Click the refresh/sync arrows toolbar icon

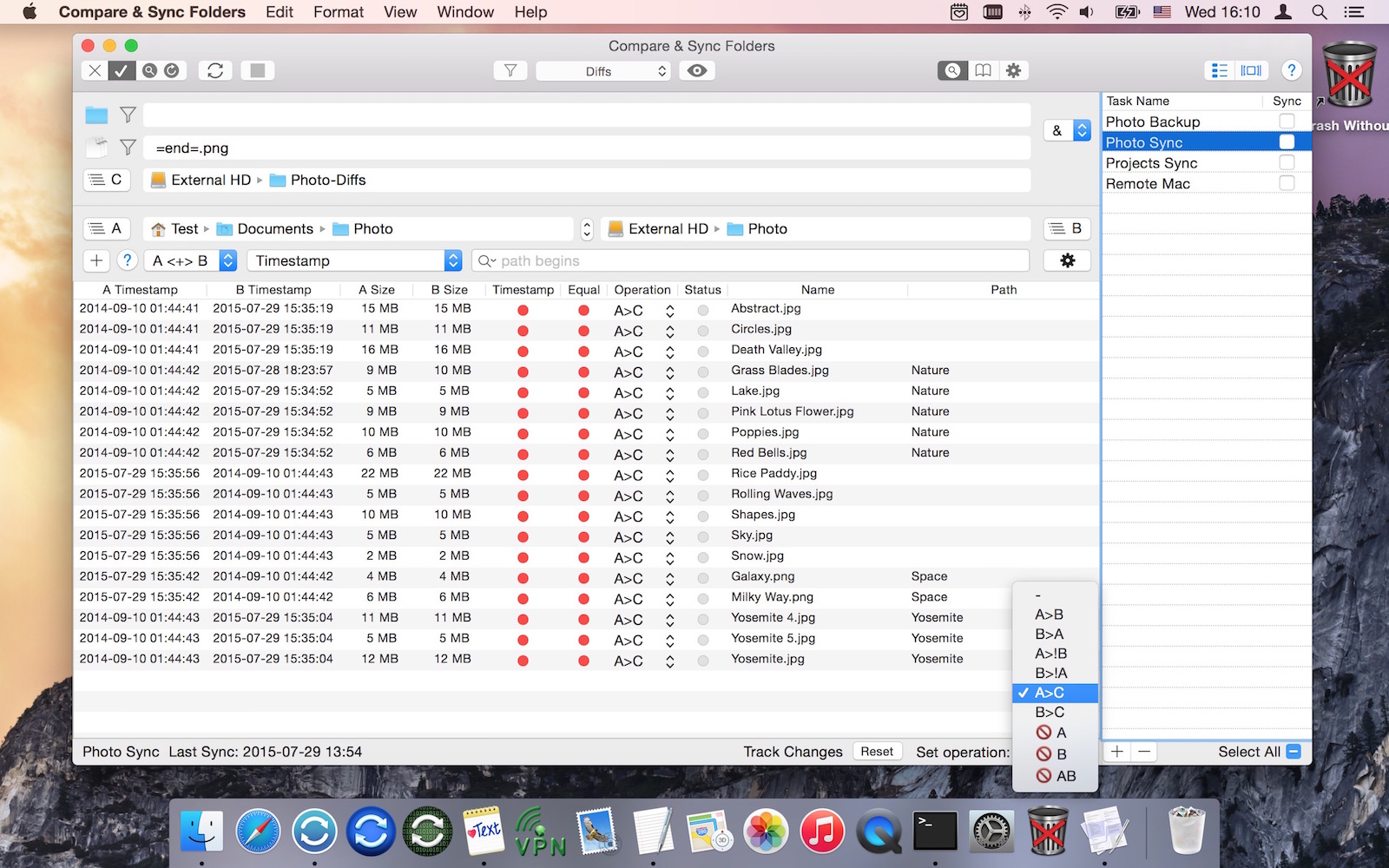click(215, 70)
